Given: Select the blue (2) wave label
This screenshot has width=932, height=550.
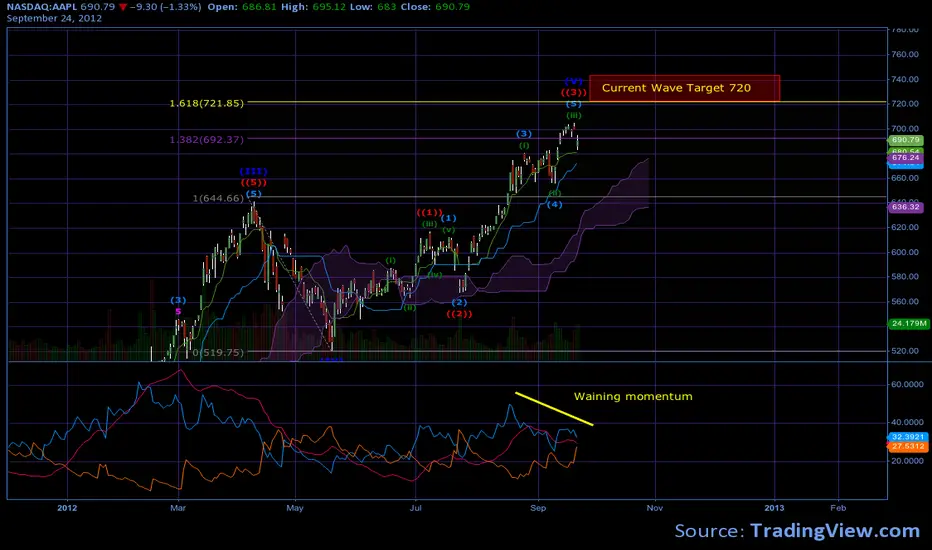Looking at the screenshot, I should tap(459, 303).
